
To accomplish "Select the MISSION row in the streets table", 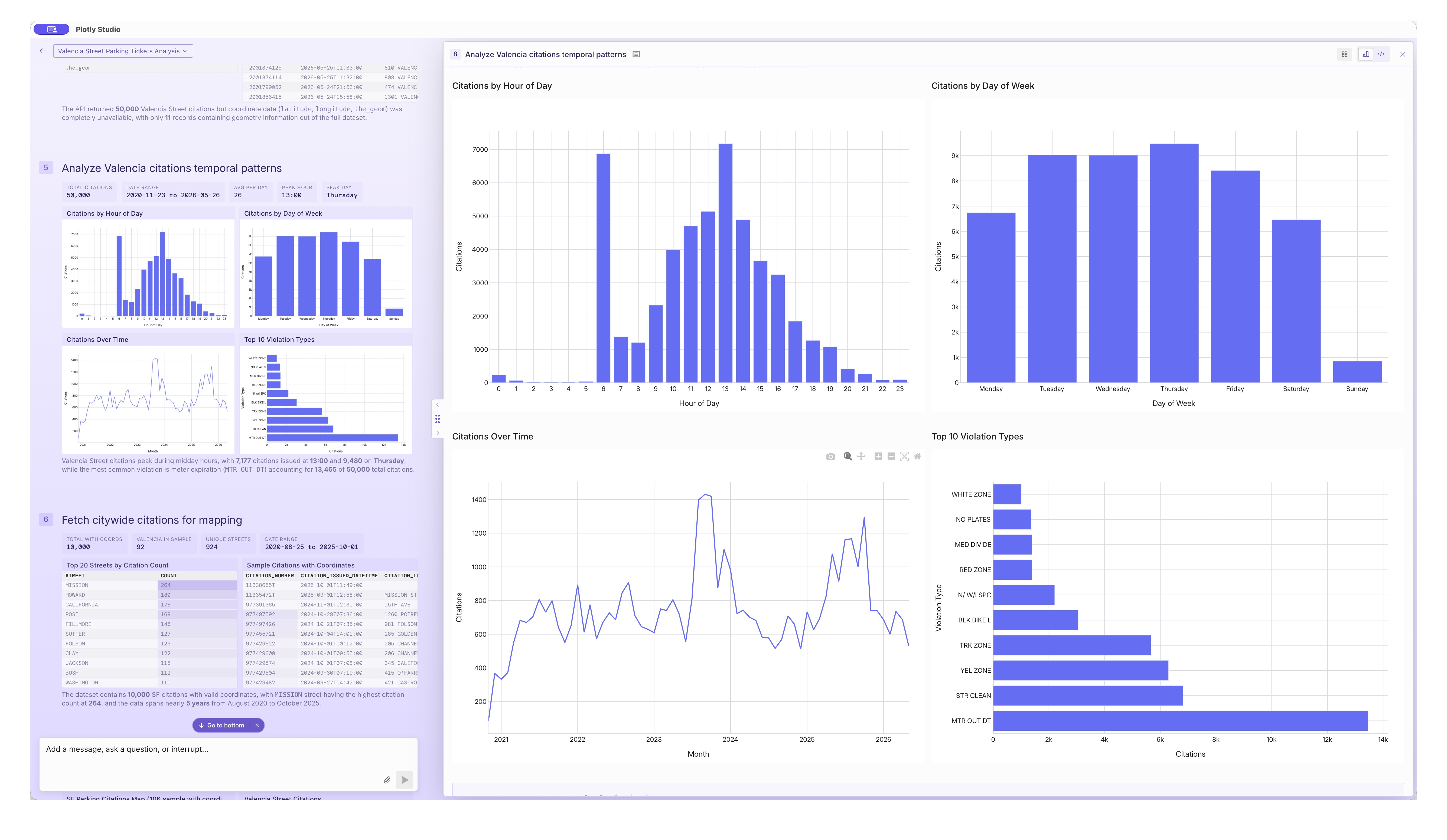I will (x=149, y=585).
